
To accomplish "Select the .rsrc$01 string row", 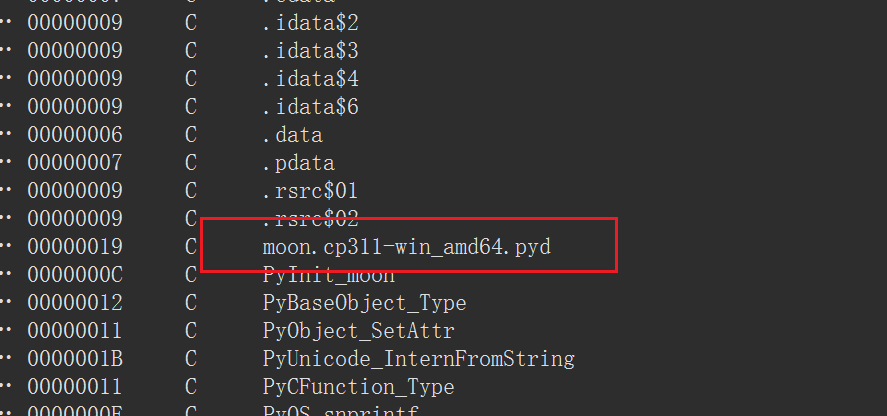I will click(x=309, y=190).
